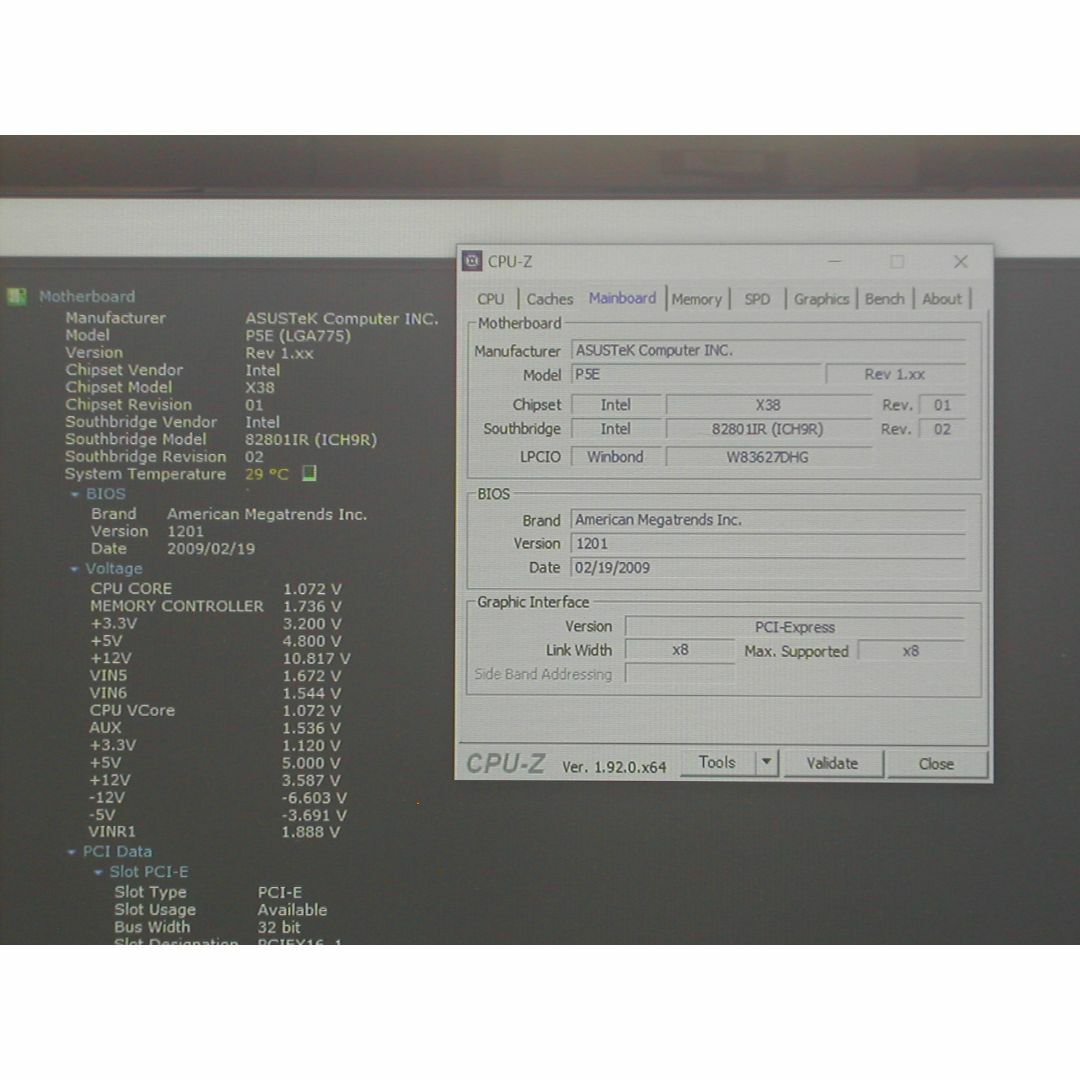Screen dimensions: 1080x1080
Task: Click the green temperature indicator icon
Action: point(309,473)
